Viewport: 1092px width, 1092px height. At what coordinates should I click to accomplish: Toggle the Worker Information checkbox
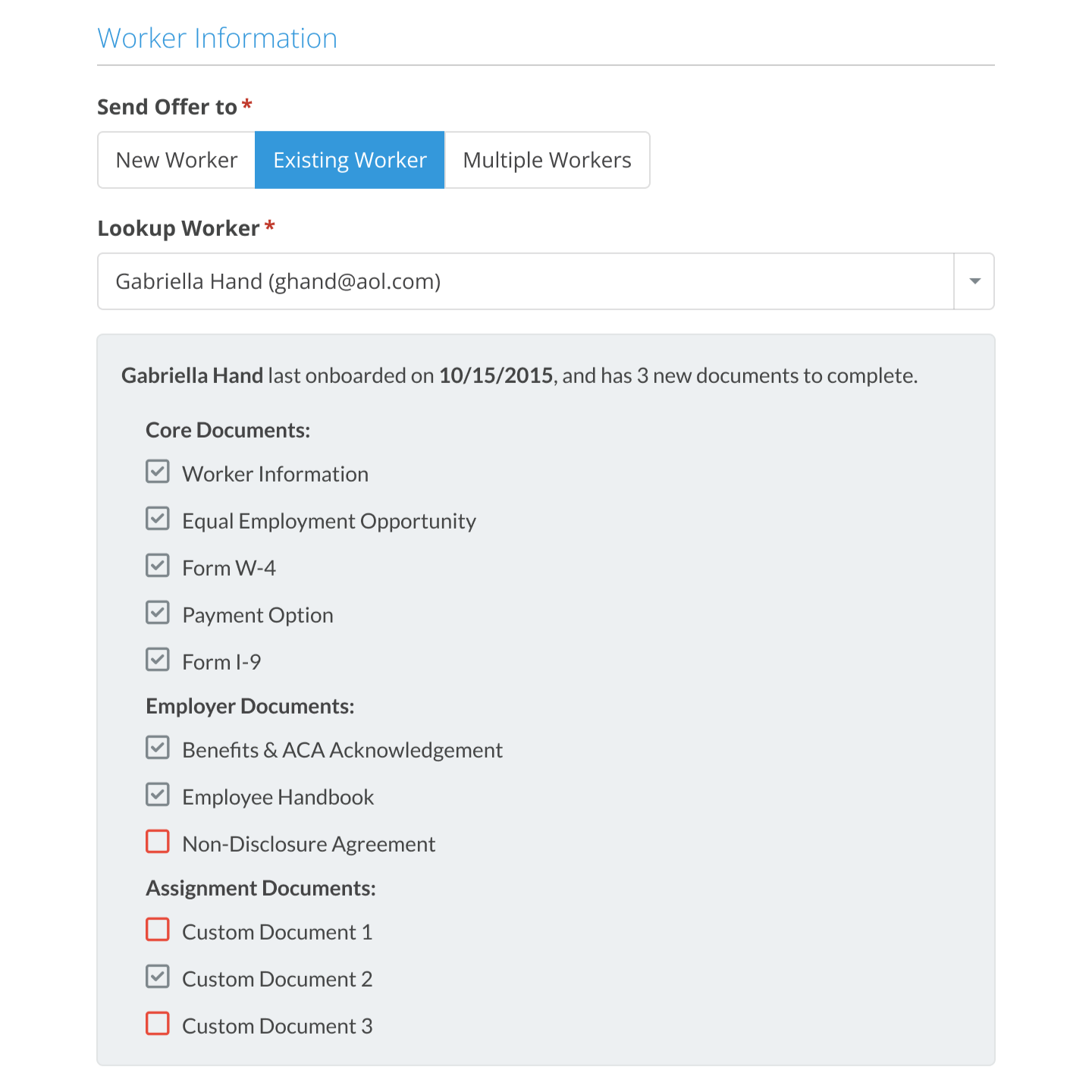[x=158, y=472]
